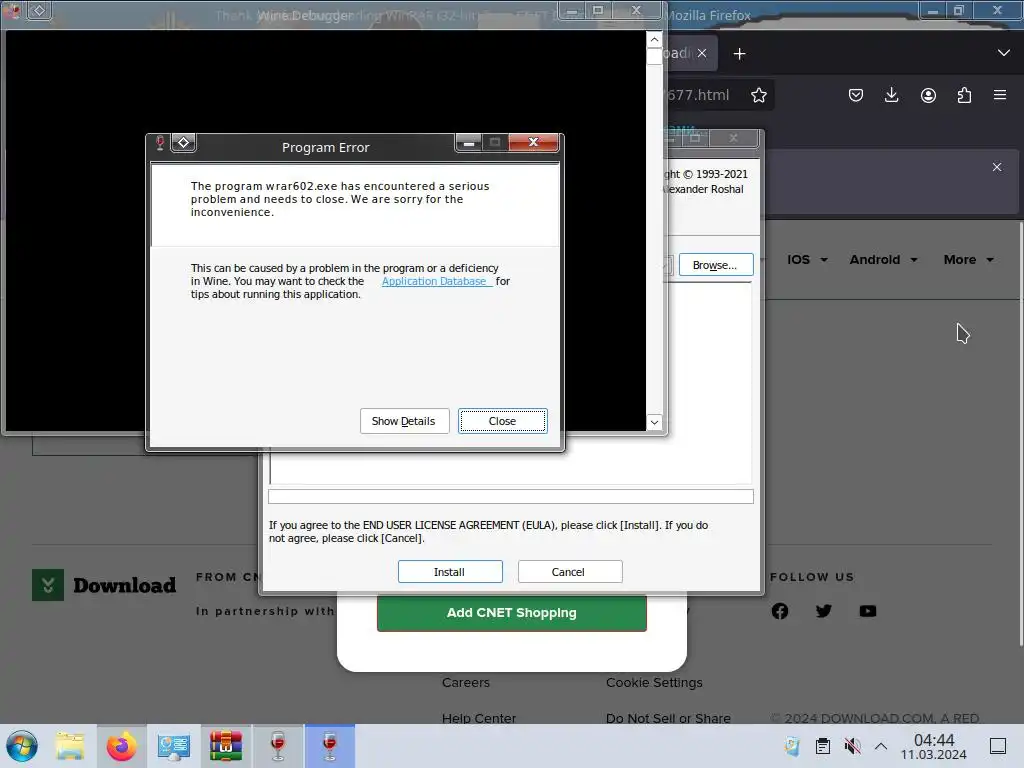Open Firefox hamburger application menu
Screen dimensions: 1024x768
(x=1000, y=95)
